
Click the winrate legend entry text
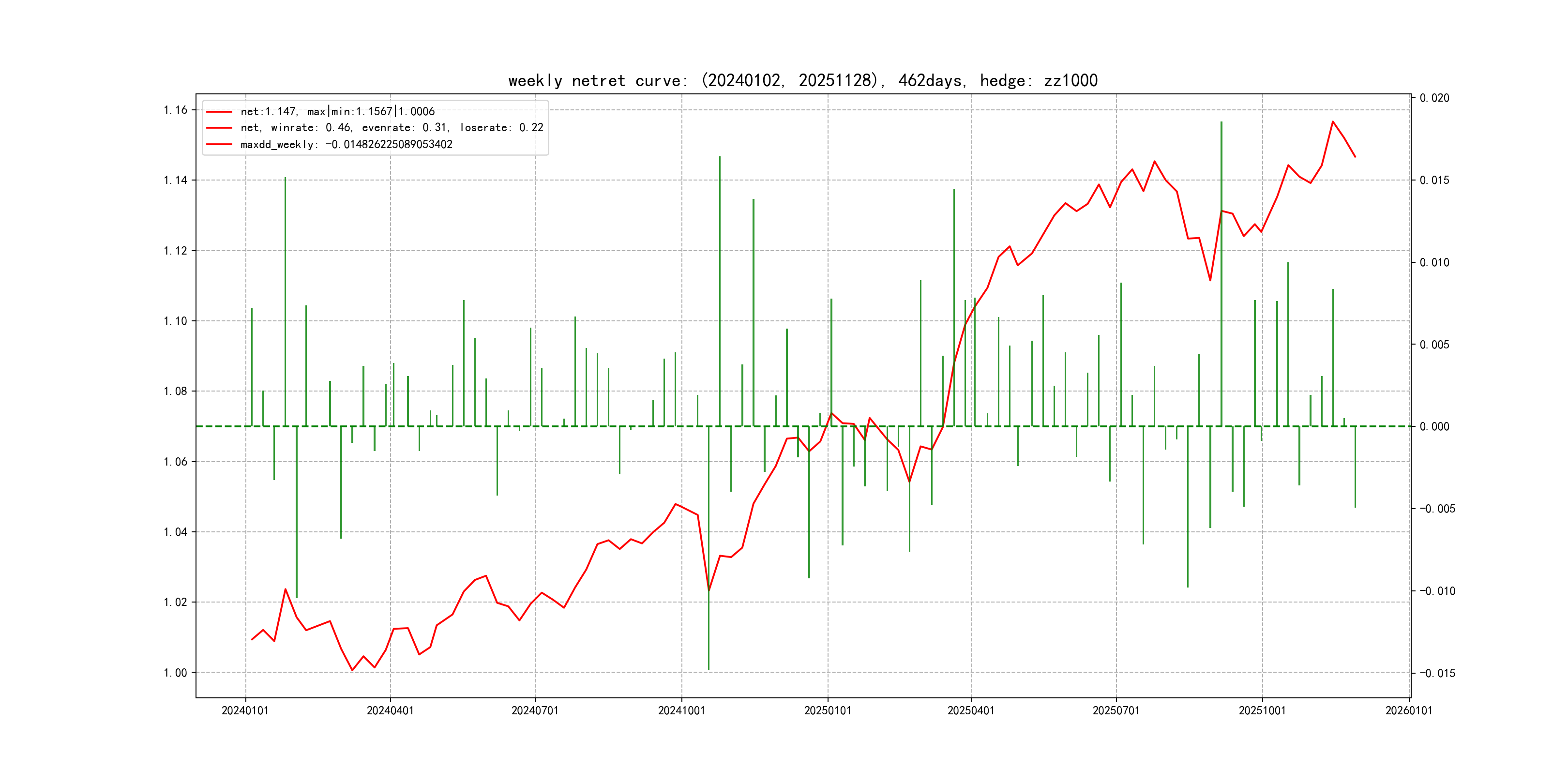(392, 128)
